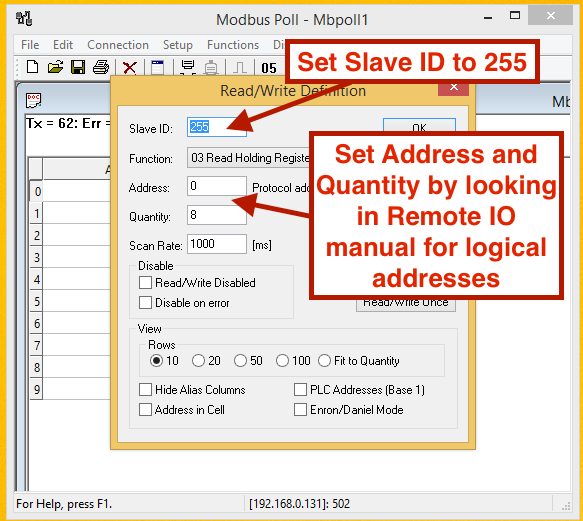Close the Modbus Poll window
The width and height of the screenshot is (583, 521).
[x=551, y=15]
